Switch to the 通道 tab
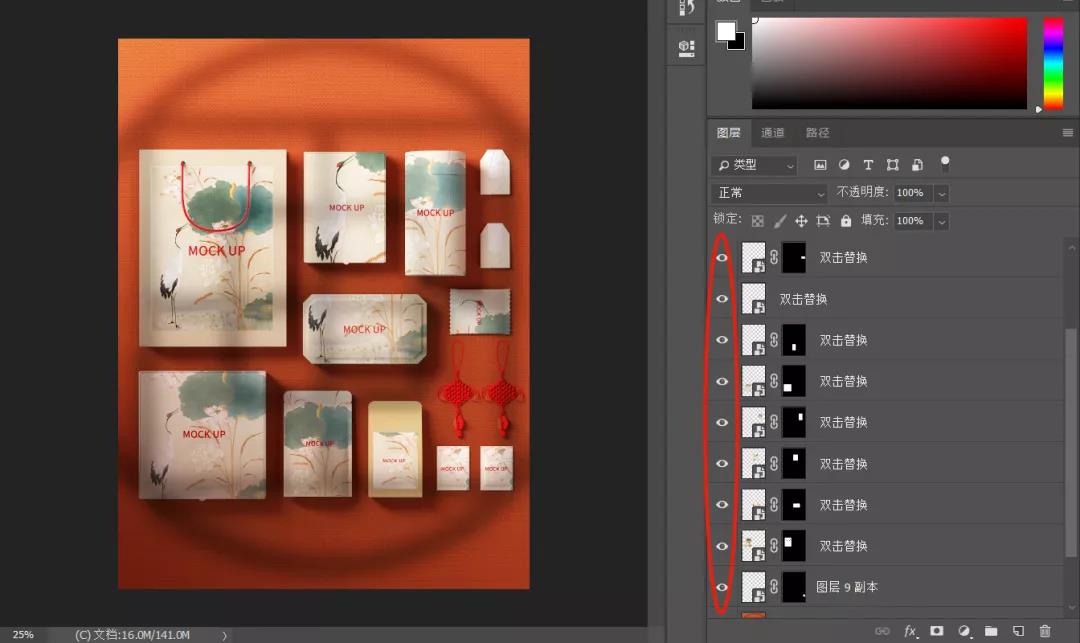This screenshot has width=1080, height=643. tap(772, 133)
